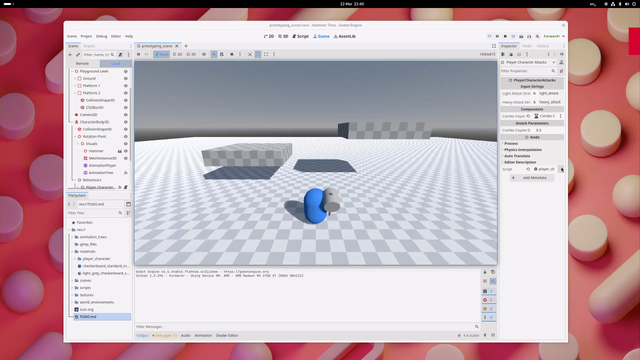Click the Filter Properties search icon
Viewport: 640px width, 360px height.
pos(553,71)
